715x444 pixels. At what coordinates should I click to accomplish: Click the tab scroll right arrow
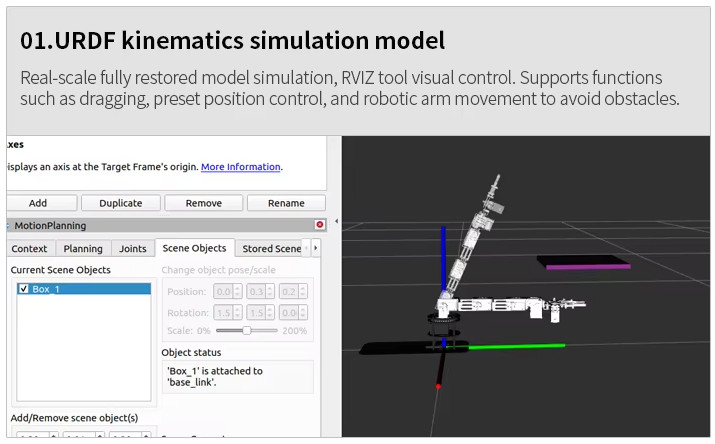[x=316, y=248]
